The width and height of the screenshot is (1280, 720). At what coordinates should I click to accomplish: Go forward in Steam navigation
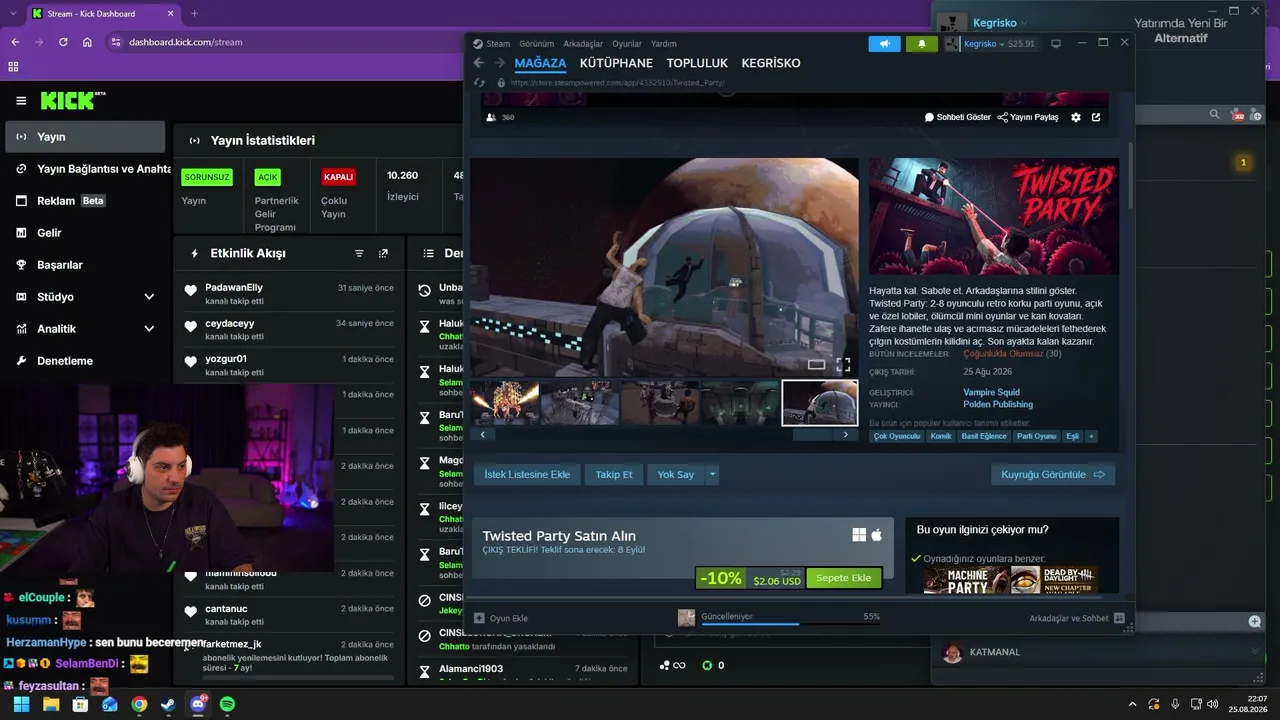coord(499,63)
